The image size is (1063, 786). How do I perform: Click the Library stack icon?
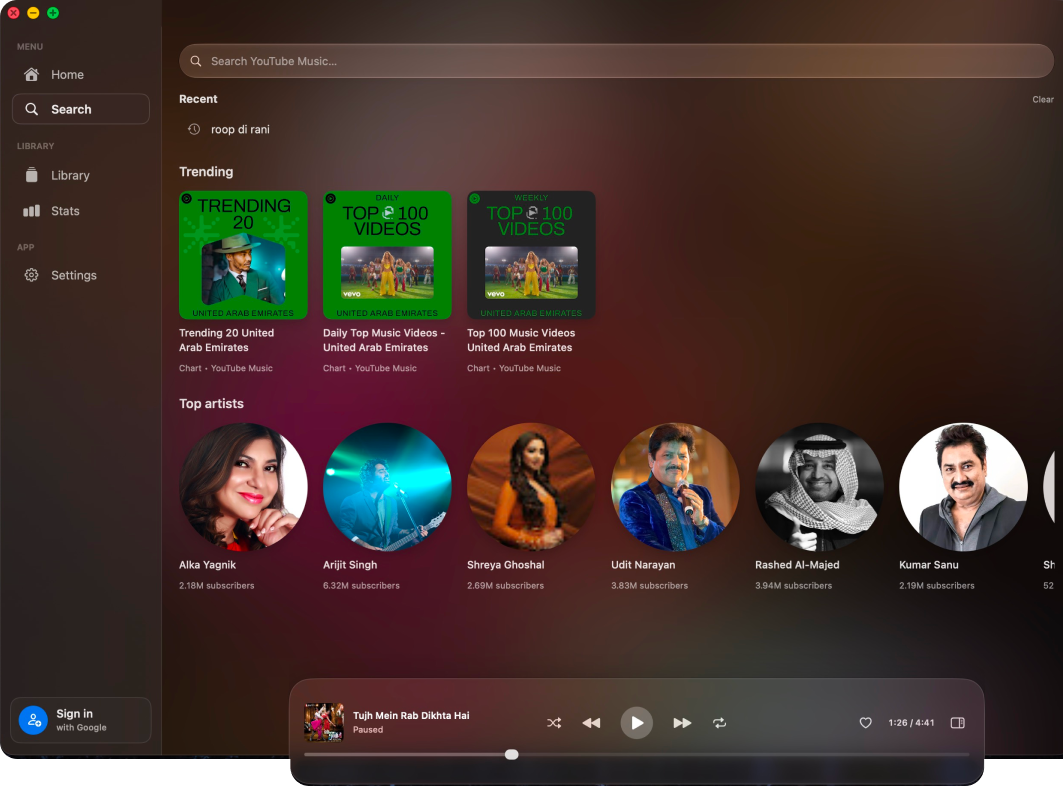(x=31, y=175)
